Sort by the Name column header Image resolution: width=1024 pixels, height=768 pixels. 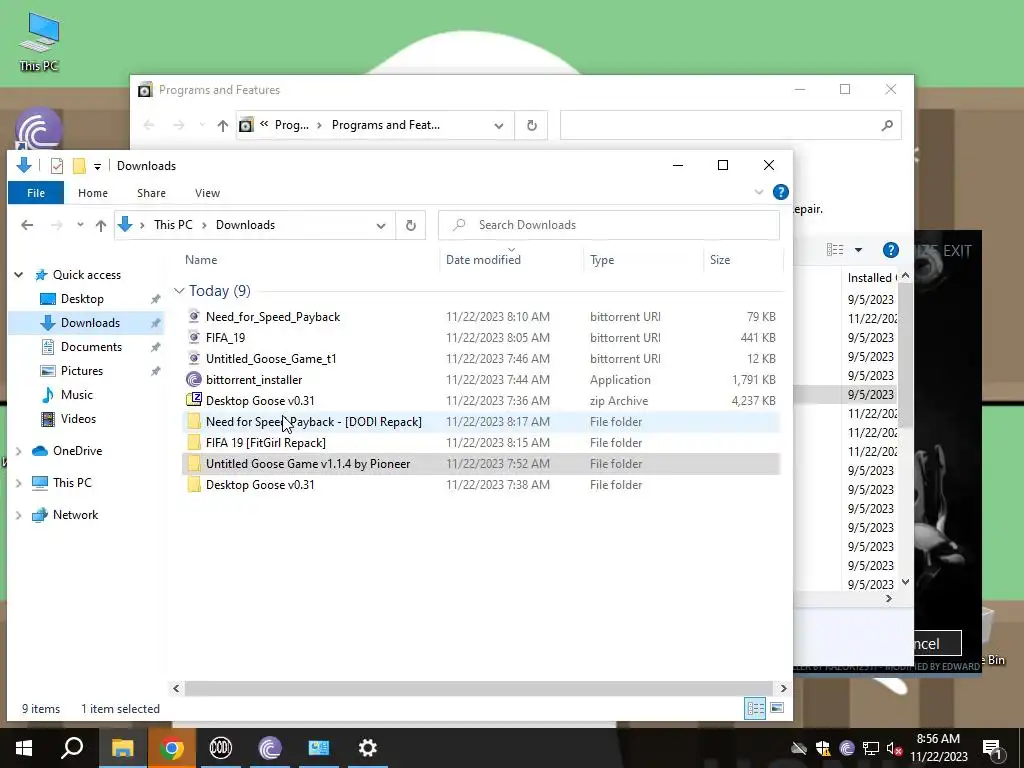[x=200, y=259]
